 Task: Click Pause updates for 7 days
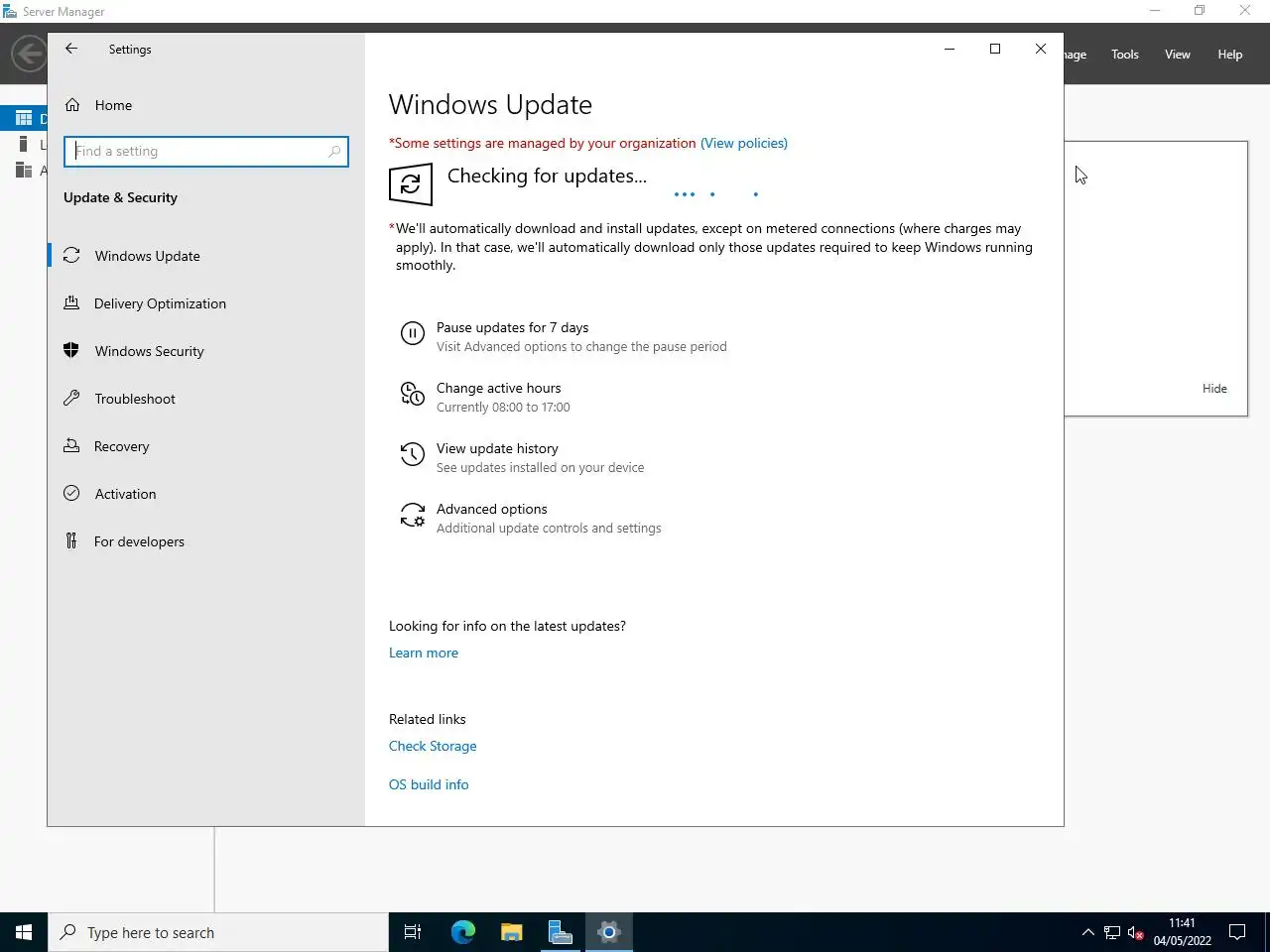(512, 327)
